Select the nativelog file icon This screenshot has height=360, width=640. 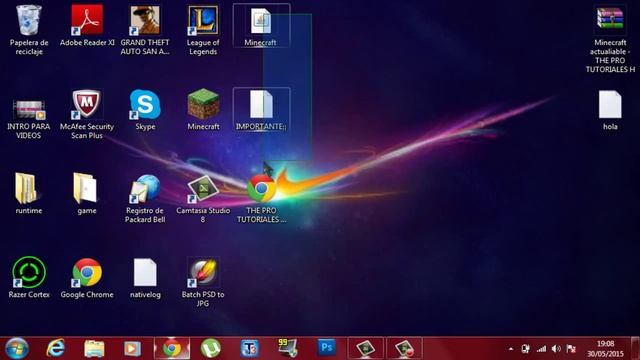(145, 272)
